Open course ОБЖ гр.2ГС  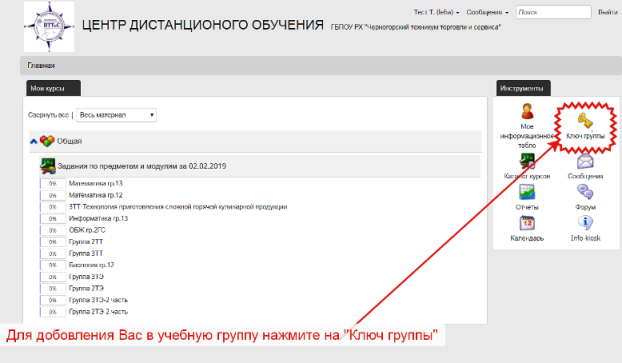pyautogui.click(x=87, y=230)
